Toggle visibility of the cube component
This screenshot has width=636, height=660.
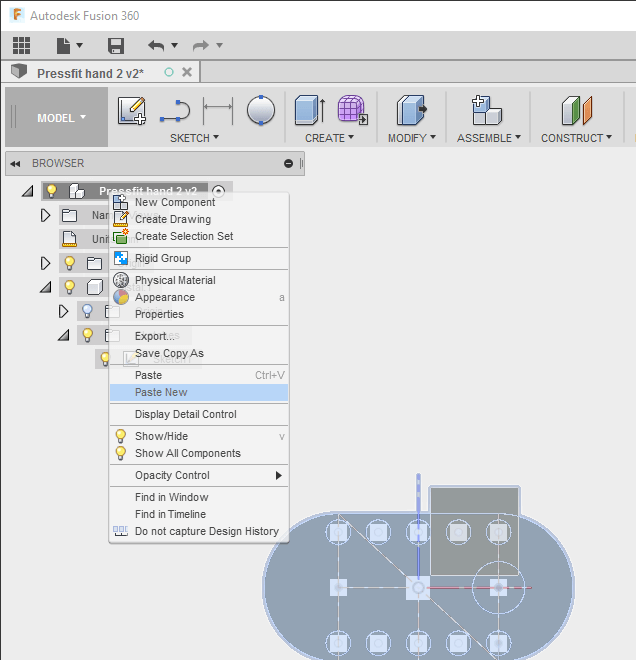pyautogui.click(x=69, y=287)
